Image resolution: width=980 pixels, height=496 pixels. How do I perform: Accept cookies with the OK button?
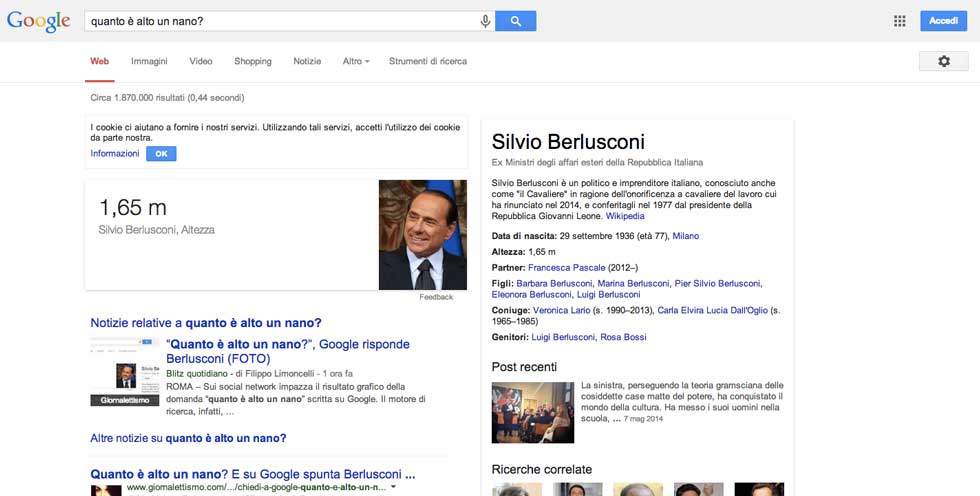pyautogui.click(x=161, y=154)
